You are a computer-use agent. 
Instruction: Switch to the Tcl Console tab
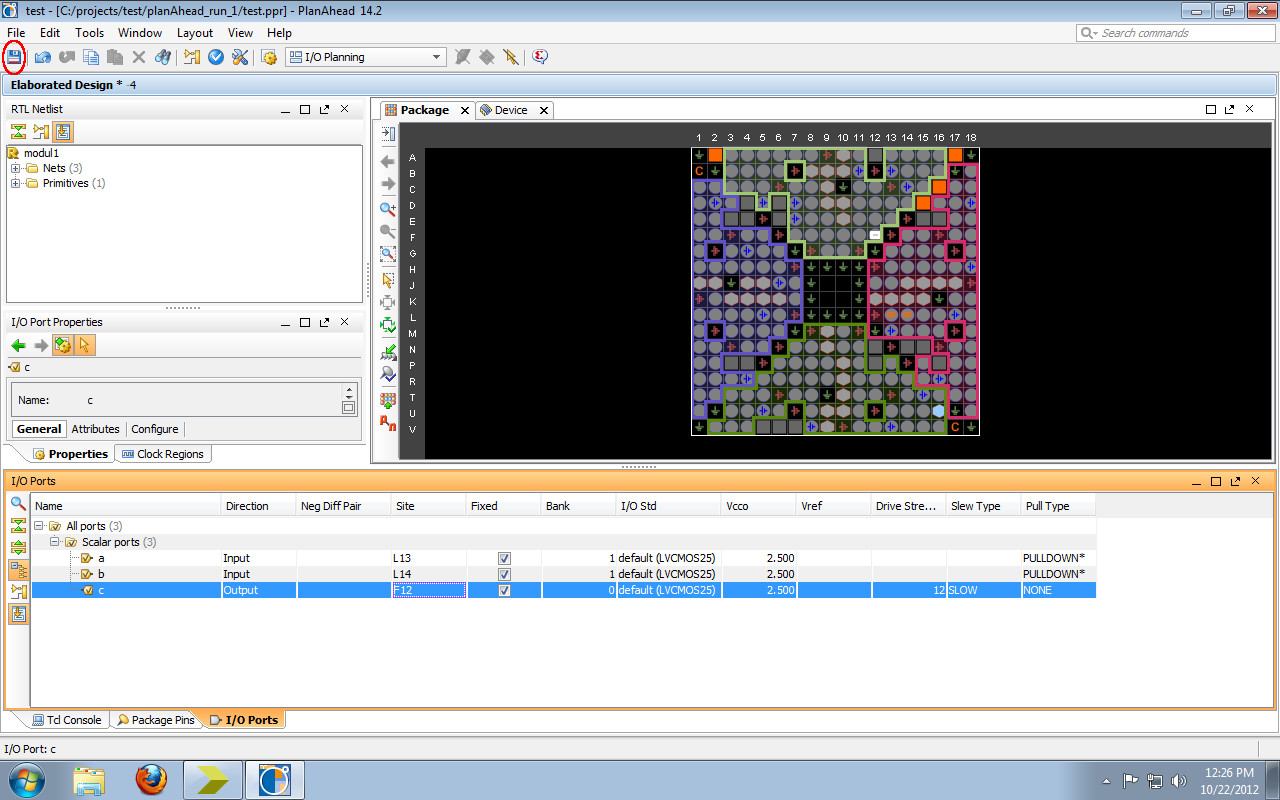click(67, 719)
